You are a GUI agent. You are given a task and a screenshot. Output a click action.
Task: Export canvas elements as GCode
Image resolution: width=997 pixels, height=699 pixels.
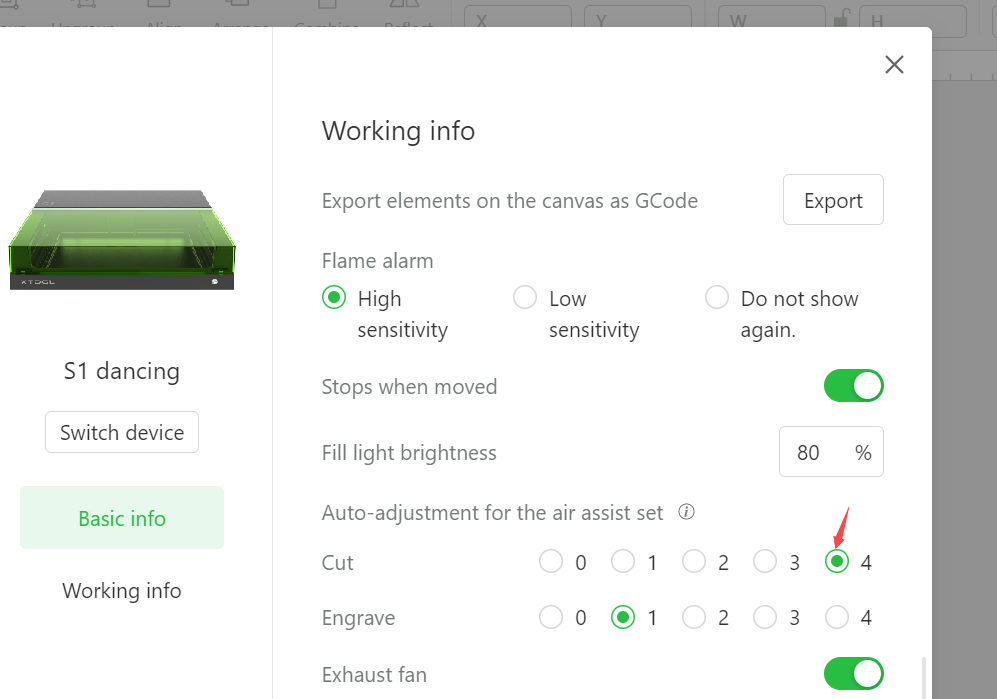(x=833, y=200)
